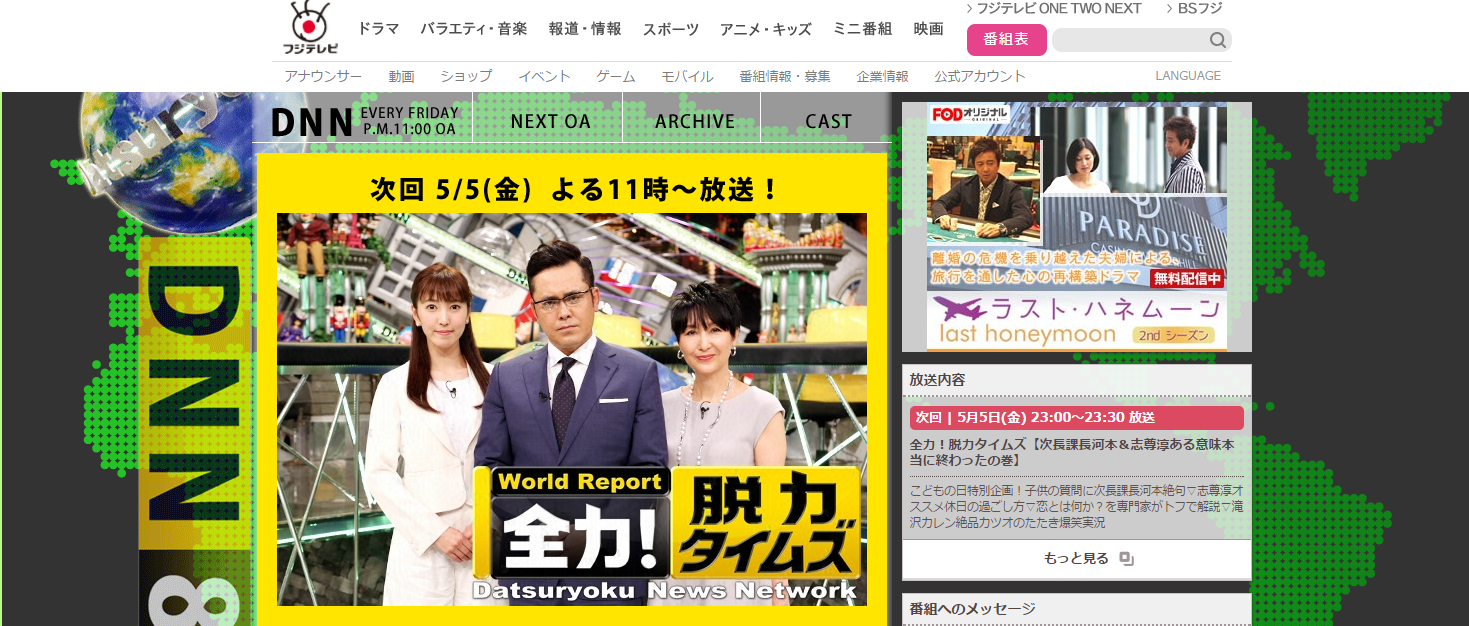Click the chevron before フジテレビ ONE TWO NEXT
The width and height of the screenshot is (1469, 626).
[x=970, y=8]
